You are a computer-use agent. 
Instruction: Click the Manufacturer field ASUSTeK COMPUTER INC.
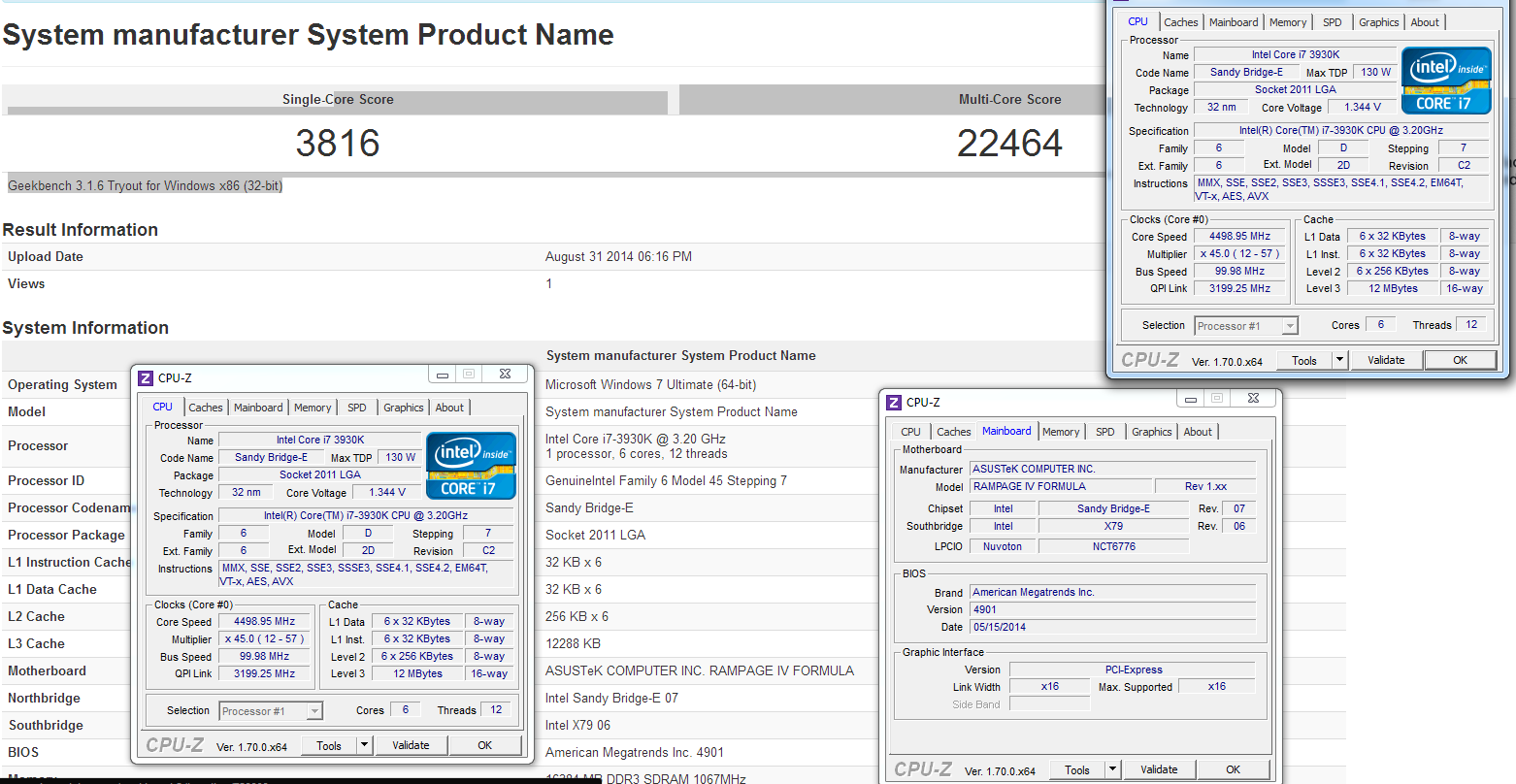point(1112,469)
